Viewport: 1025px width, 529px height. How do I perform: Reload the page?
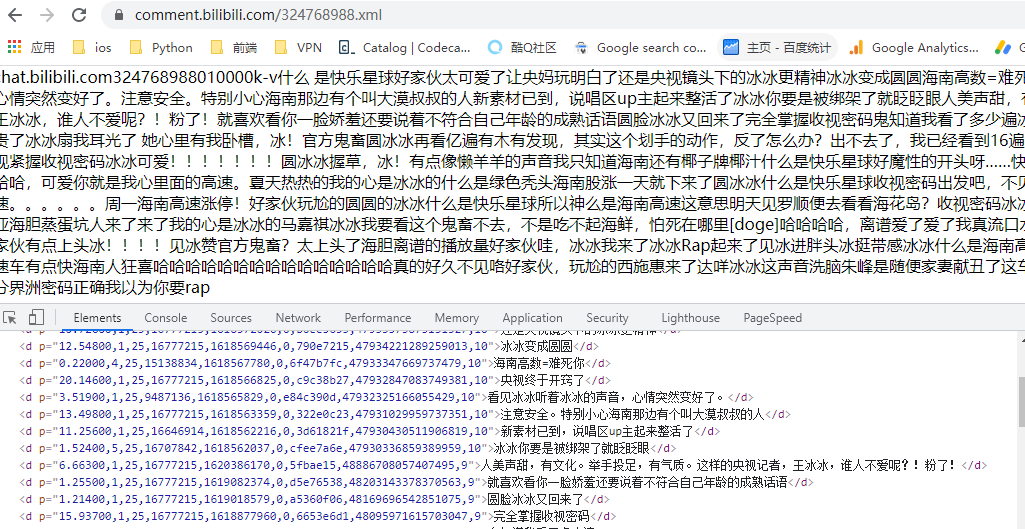point(79,15)
